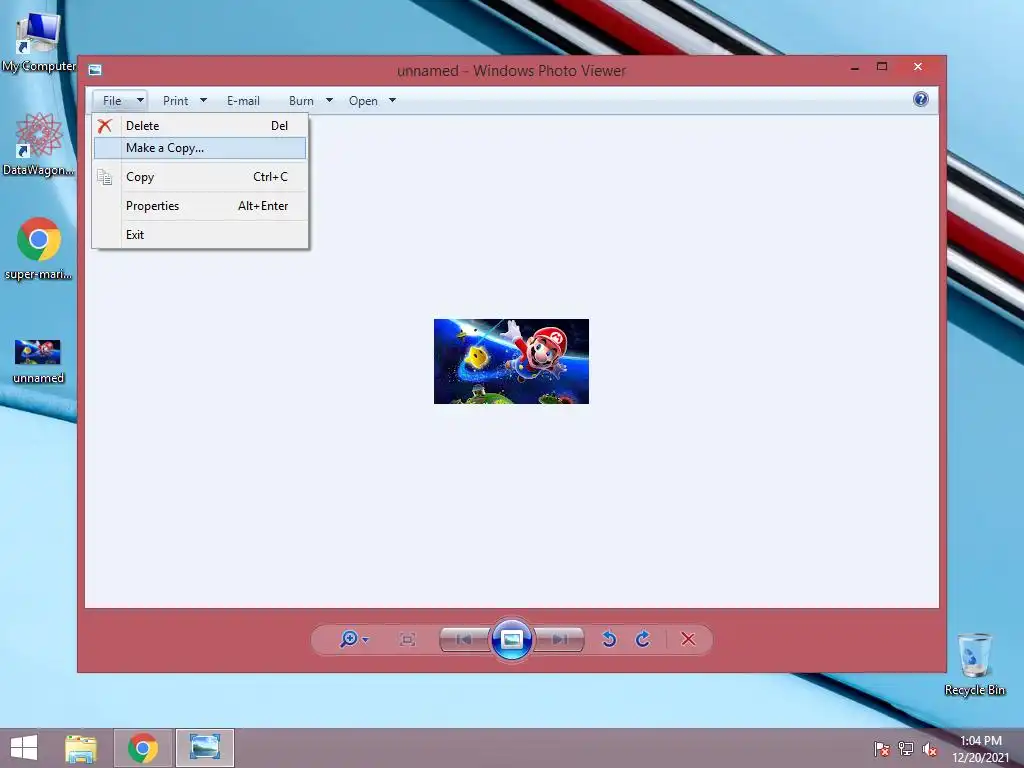This screenshot has height=768, width=1024.
Task: Maximize the Photo Viewer window
Action: coord(882,67)
